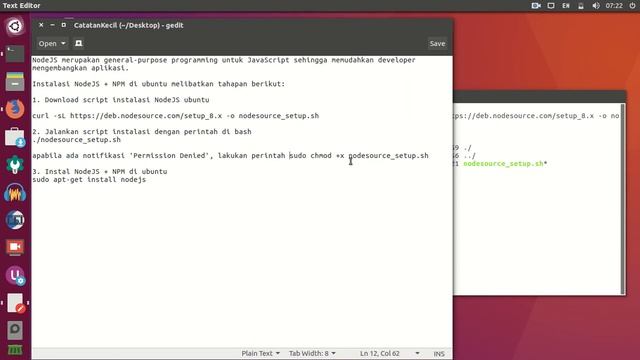Viewport: 640px width, 360px height.
Task: Open the Plain Text language dropdown
Action: point(260,353)
